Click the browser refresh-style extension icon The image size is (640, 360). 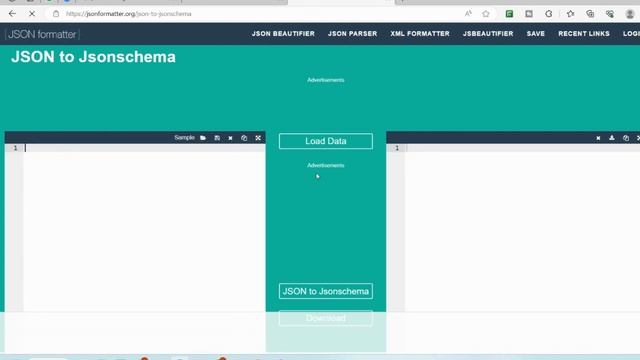(x=549, y=14)
